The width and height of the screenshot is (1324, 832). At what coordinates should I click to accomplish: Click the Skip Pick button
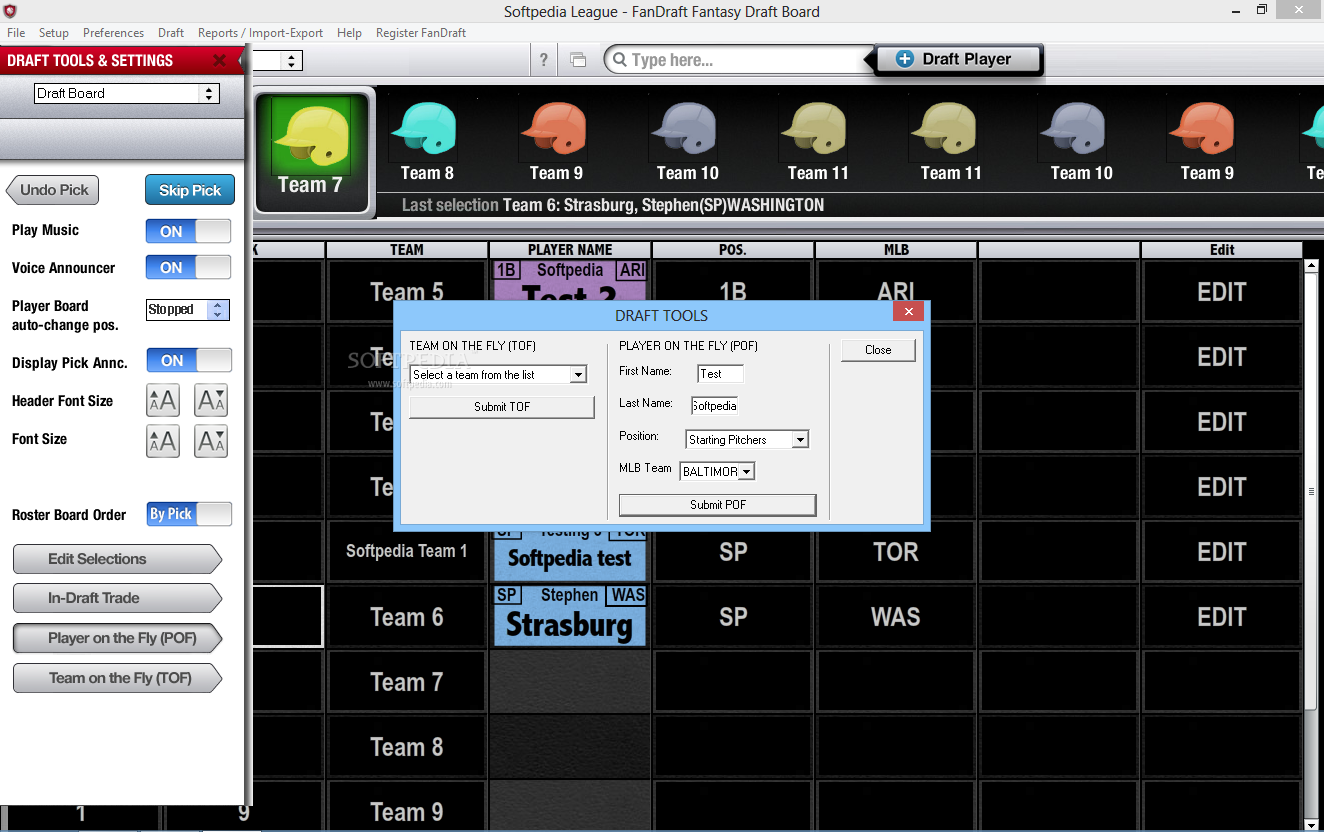tap(190, 190)
